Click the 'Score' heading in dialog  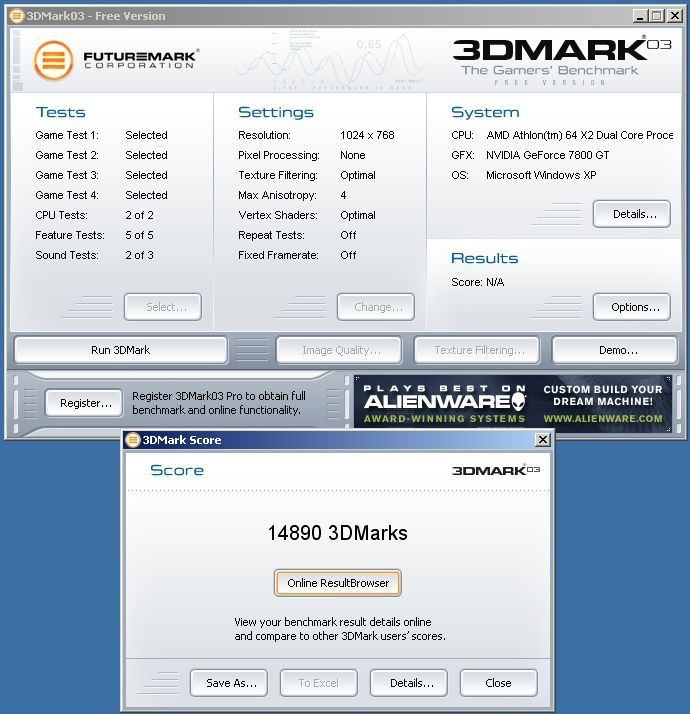tap(177, 470)
